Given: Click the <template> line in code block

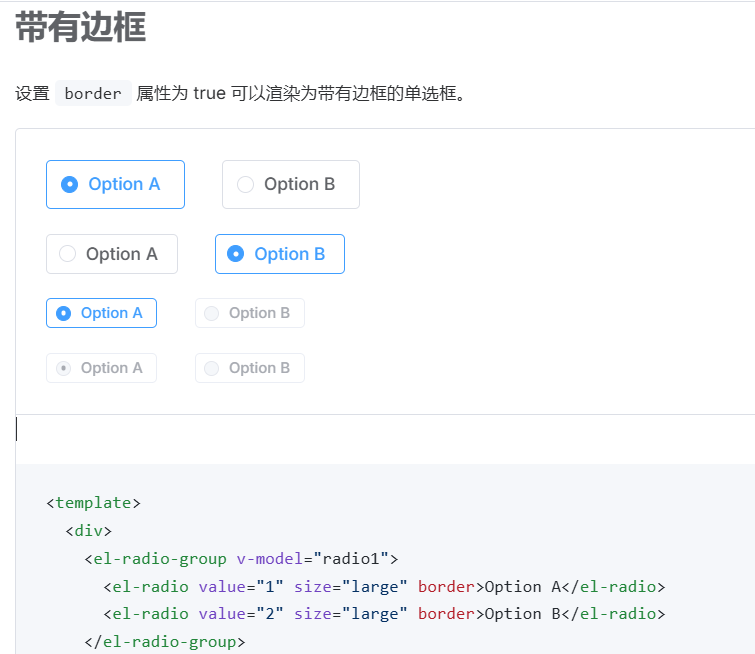Looking at the screenshot, I should coord(93,503).
